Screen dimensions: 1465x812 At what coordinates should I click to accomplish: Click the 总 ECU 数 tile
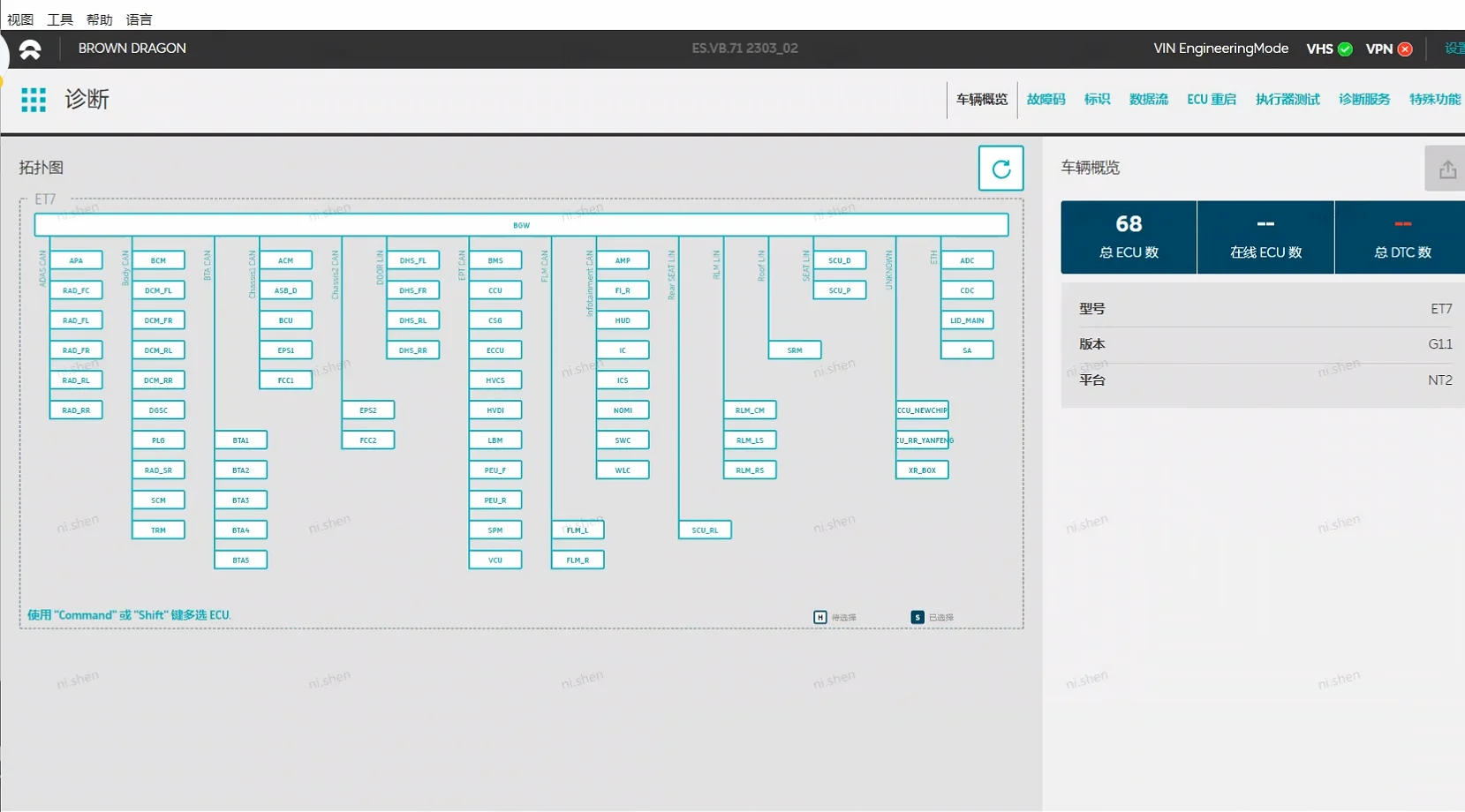(1129, 237)
